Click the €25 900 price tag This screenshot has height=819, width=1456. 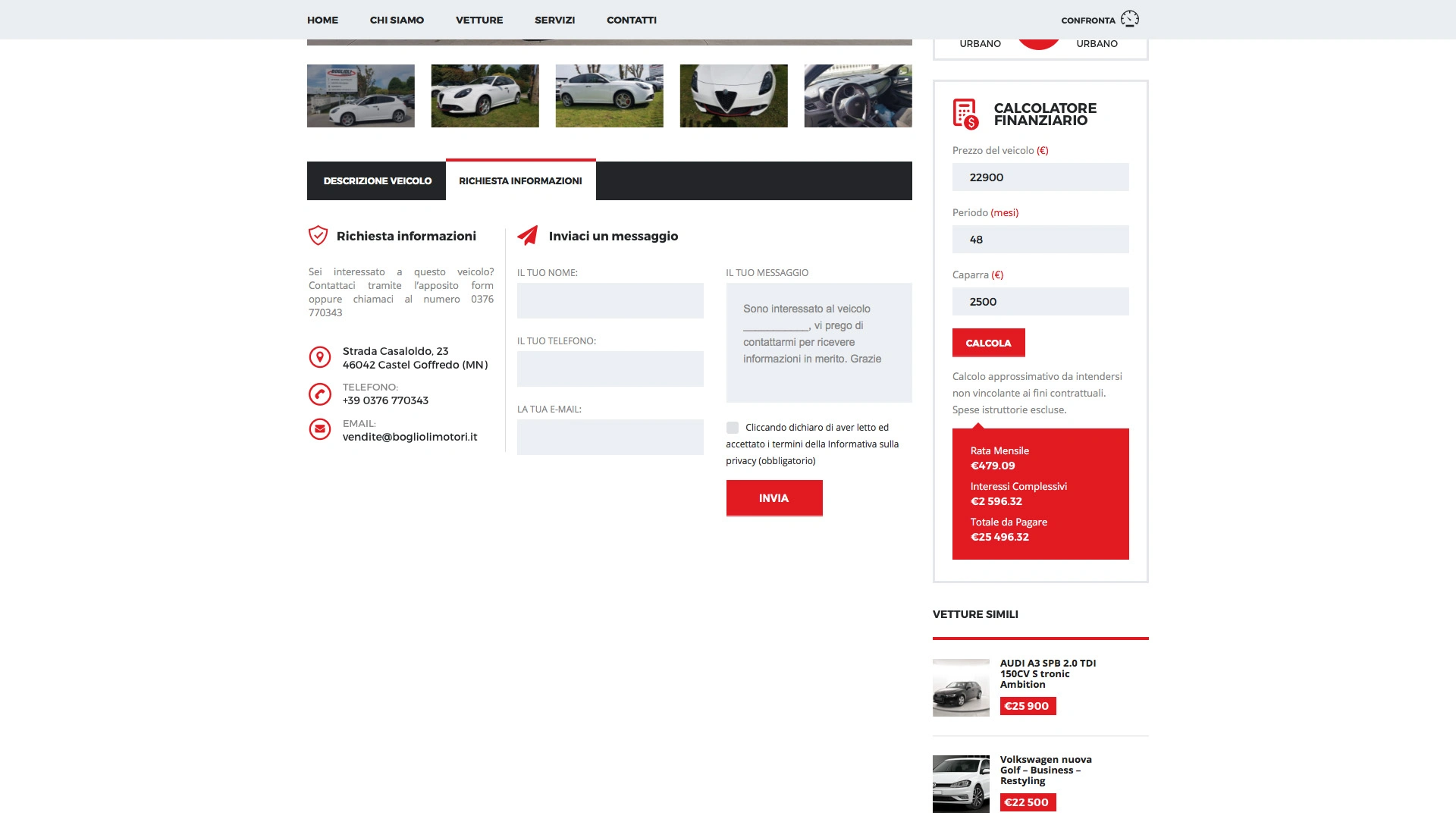click(x=1028, y=706)
